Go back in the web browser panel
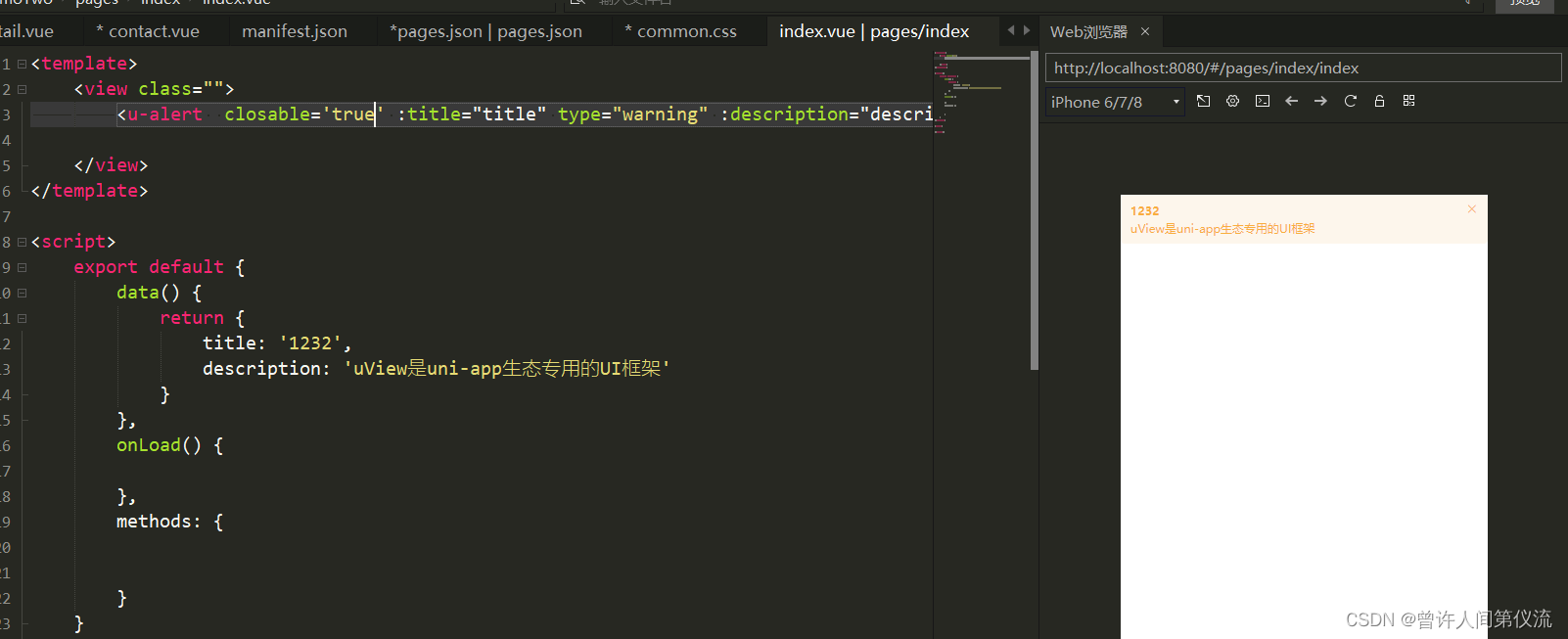1568x639 pixels. tap(1292, 101)
